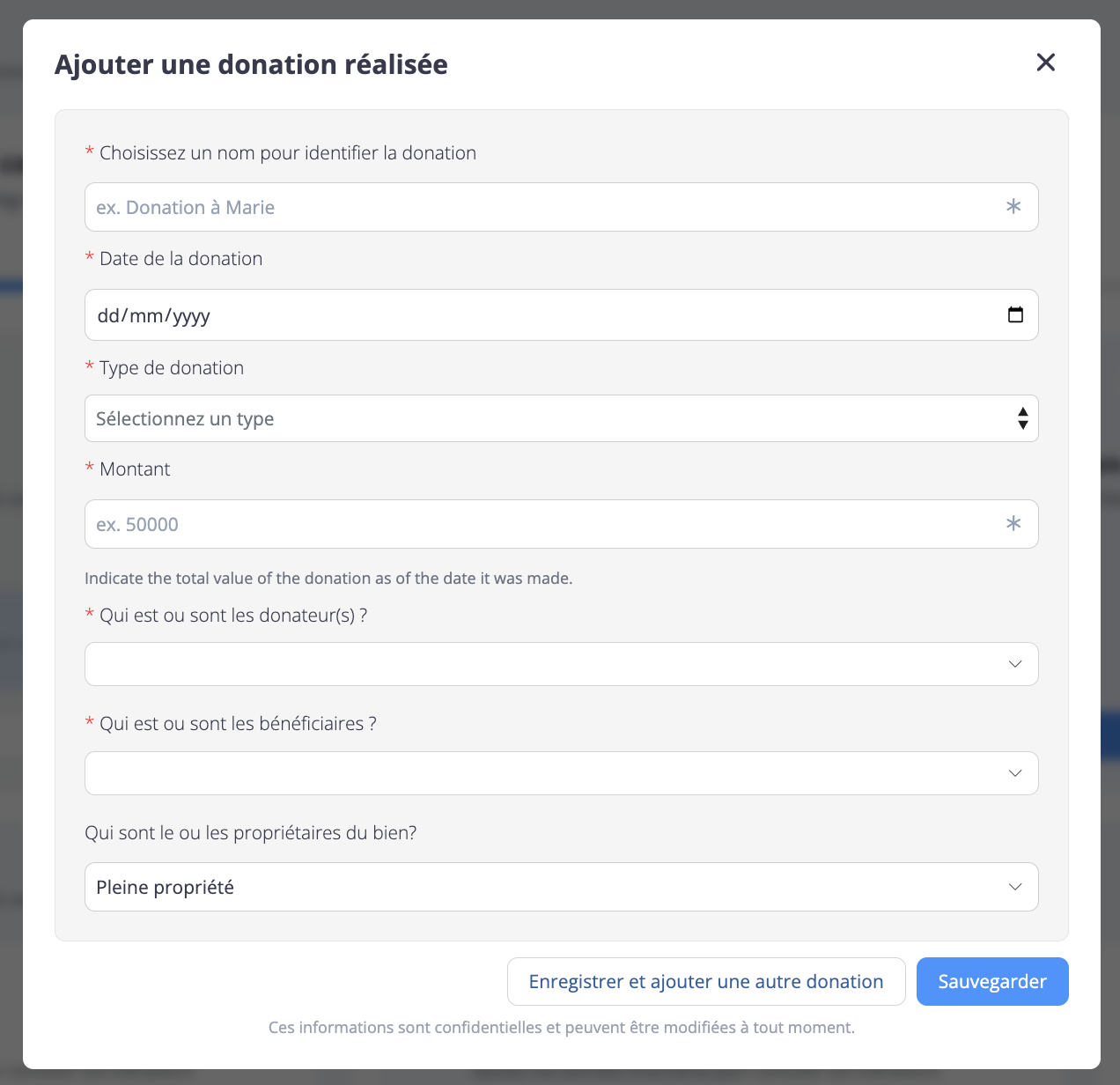Viewport: 1120px width, 1085px height.
Task: Click the chevron beside Pleine propriété
Action: click(1015, 887)
